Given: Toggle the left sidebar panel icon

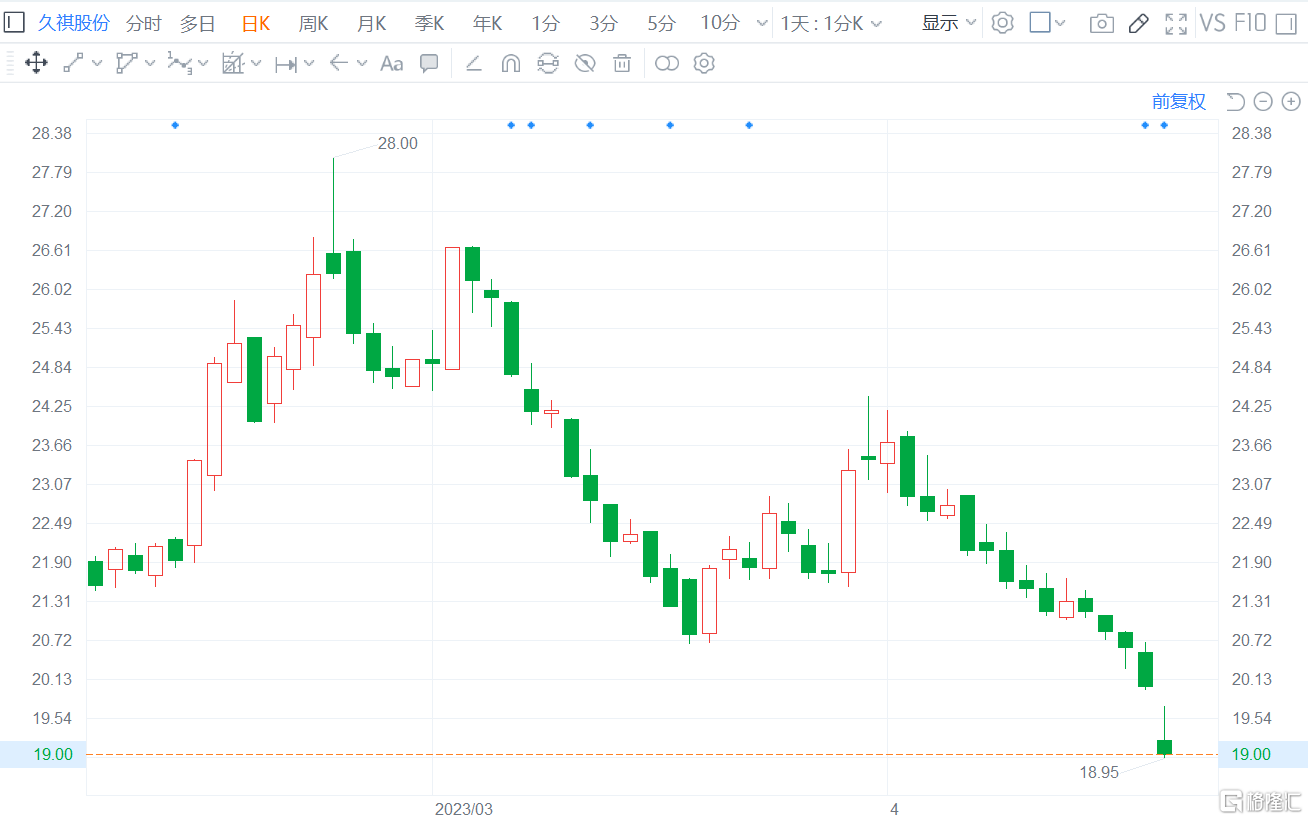Looking at the screenshot, I should tap(14, 23).
